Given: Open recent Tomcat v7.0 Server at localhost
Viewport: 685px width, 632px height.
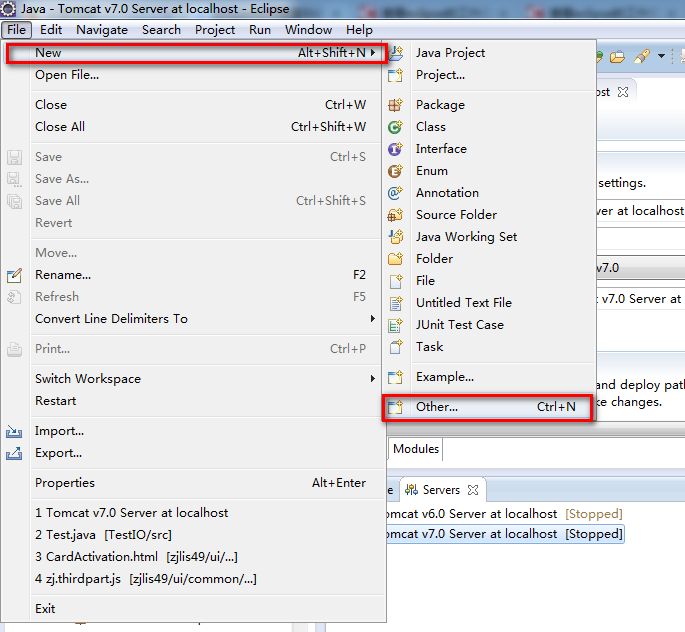Looking at the screenshot, I should [x=192, y=513].
